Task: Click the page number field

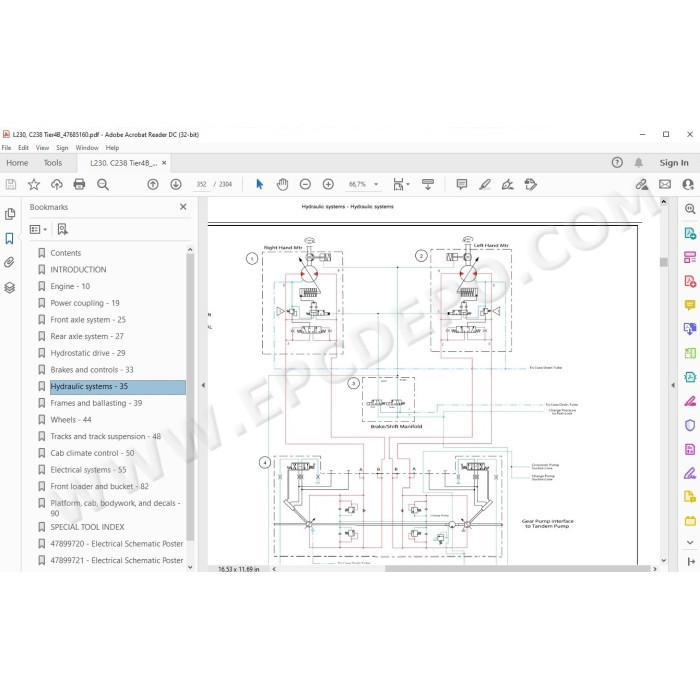Action: point(201,184)
